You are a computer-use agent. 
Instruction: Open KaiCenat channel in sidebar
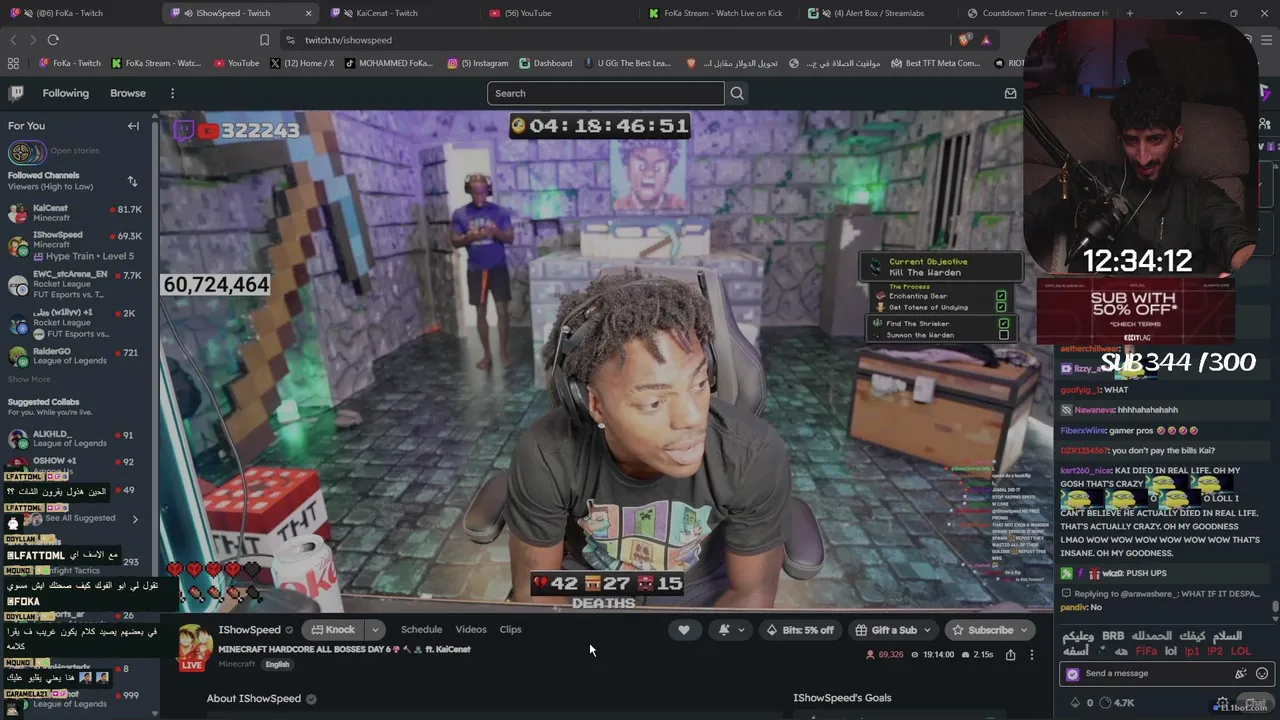pyautogui.click(x=75, y=213)
